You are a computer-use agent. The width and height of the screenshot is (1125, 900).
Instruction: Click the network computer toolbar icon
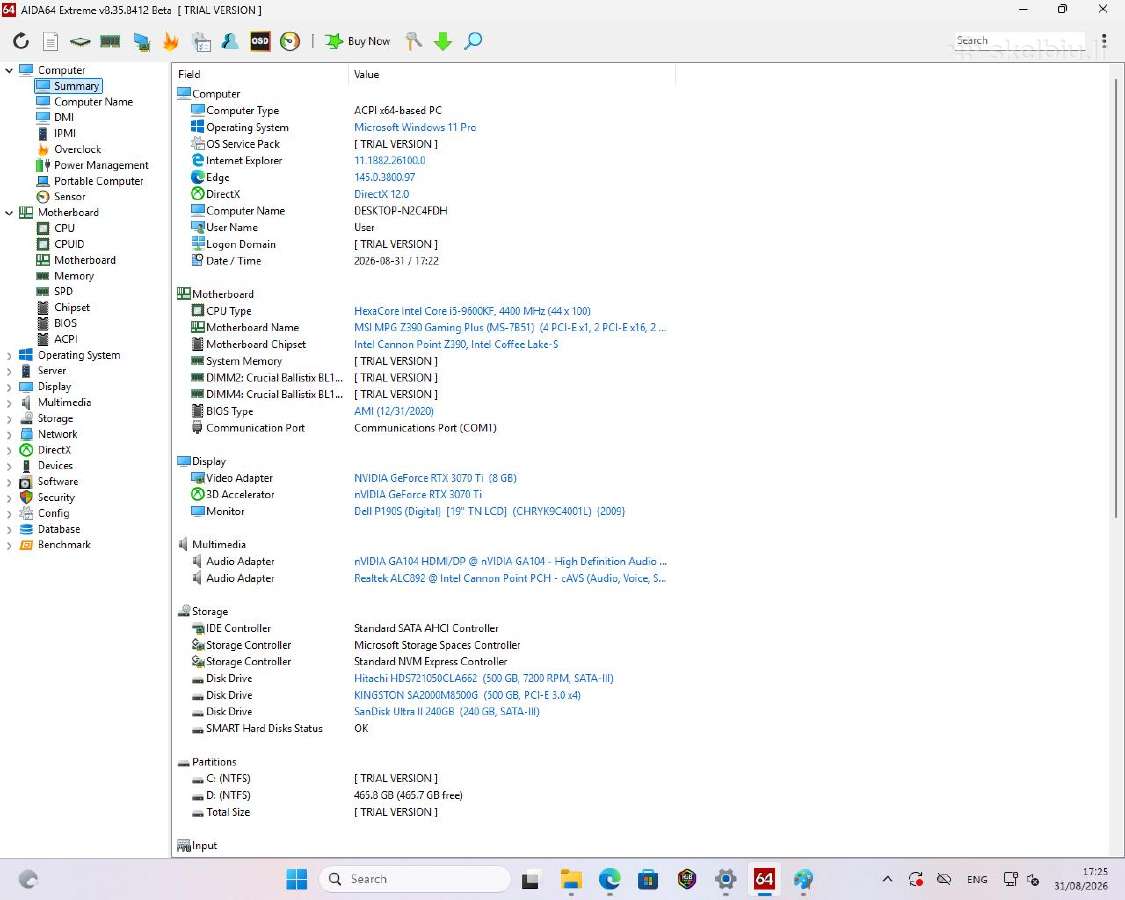click(x=141, y=42)
